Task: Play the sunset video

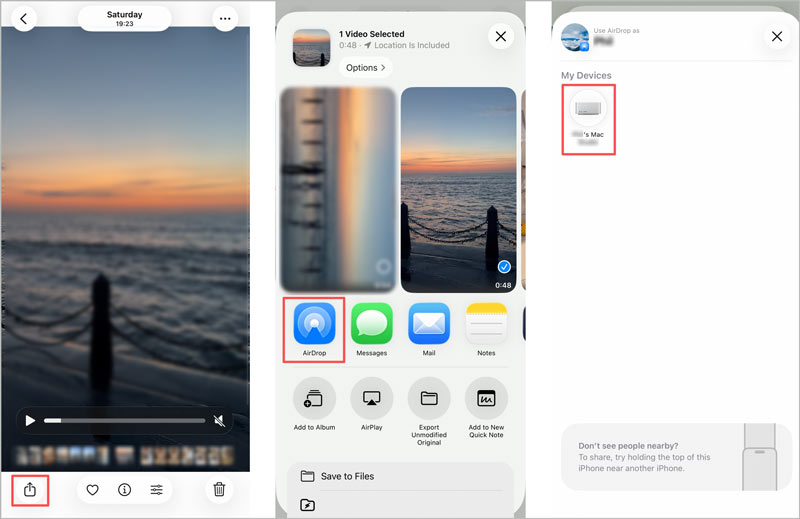Action: pos(30,421)
